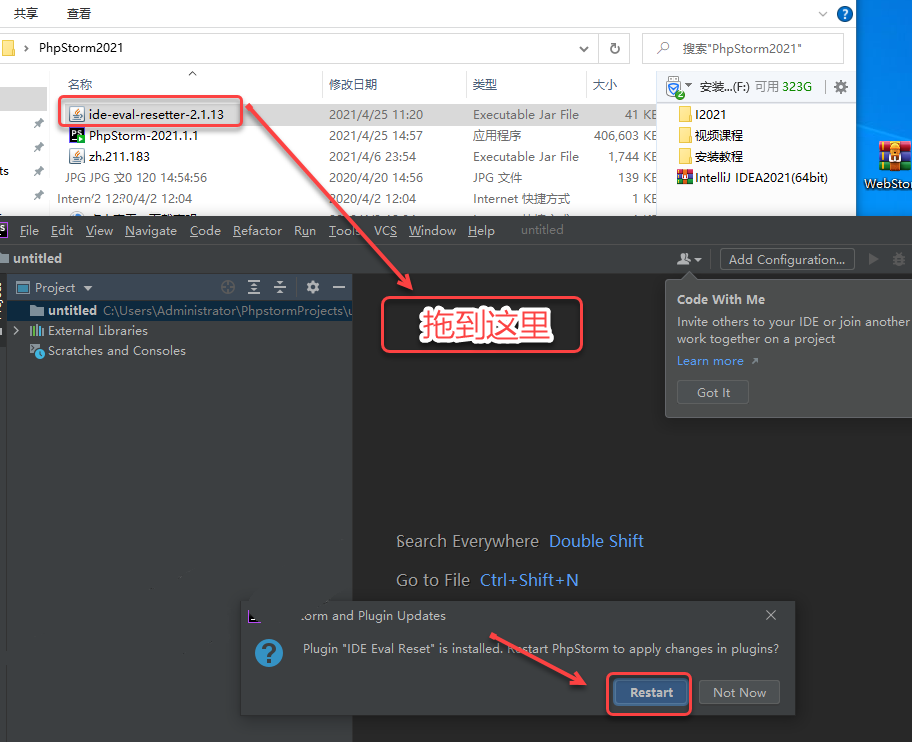Expand the Explorer ribbon chevron

click(822, 14)
